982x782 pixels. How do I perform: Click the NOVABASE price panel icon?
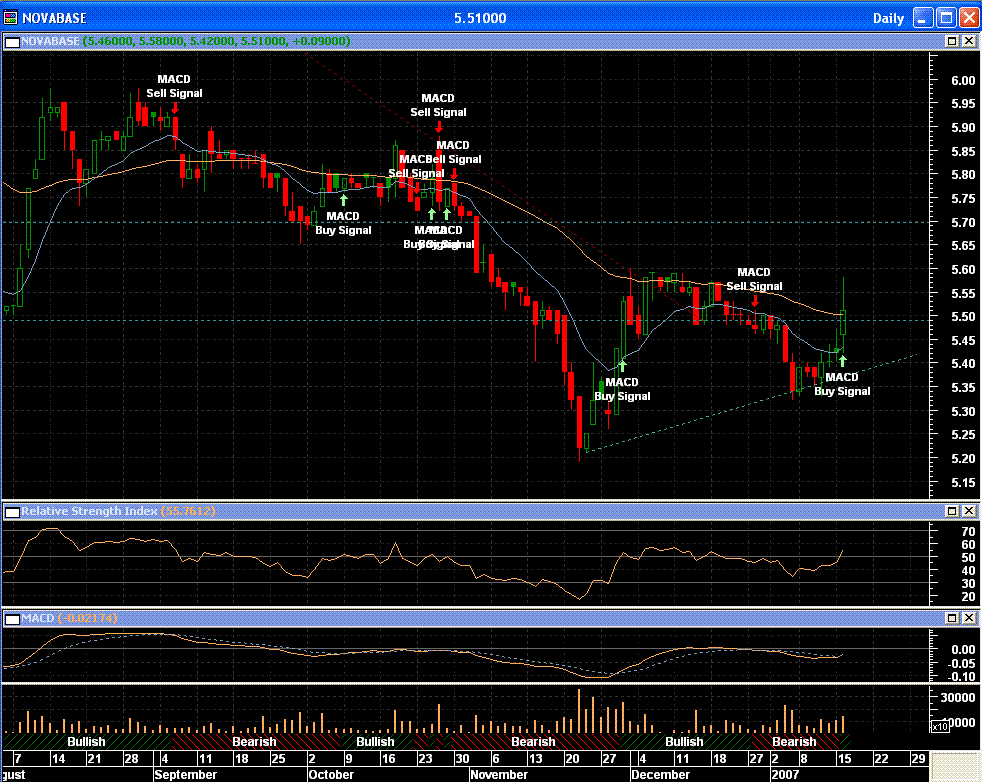(12, 42)
